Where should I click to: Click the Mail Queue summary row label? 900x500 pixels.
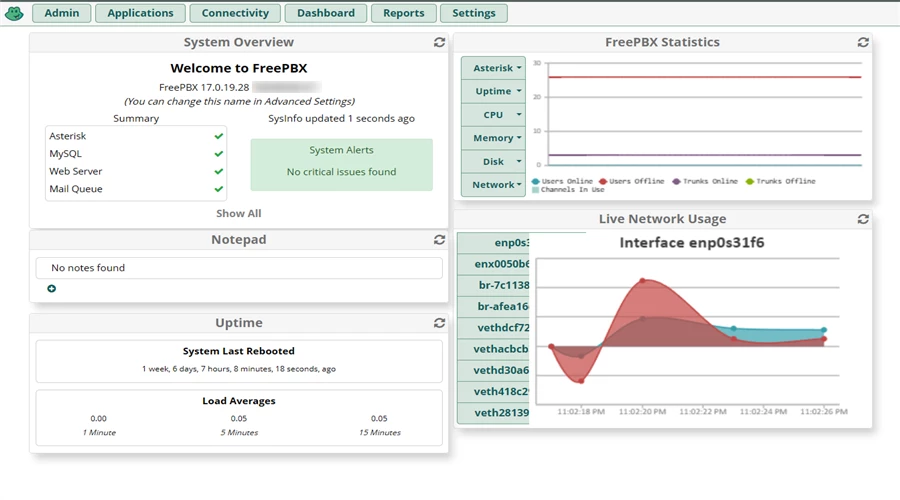[76, 189]
